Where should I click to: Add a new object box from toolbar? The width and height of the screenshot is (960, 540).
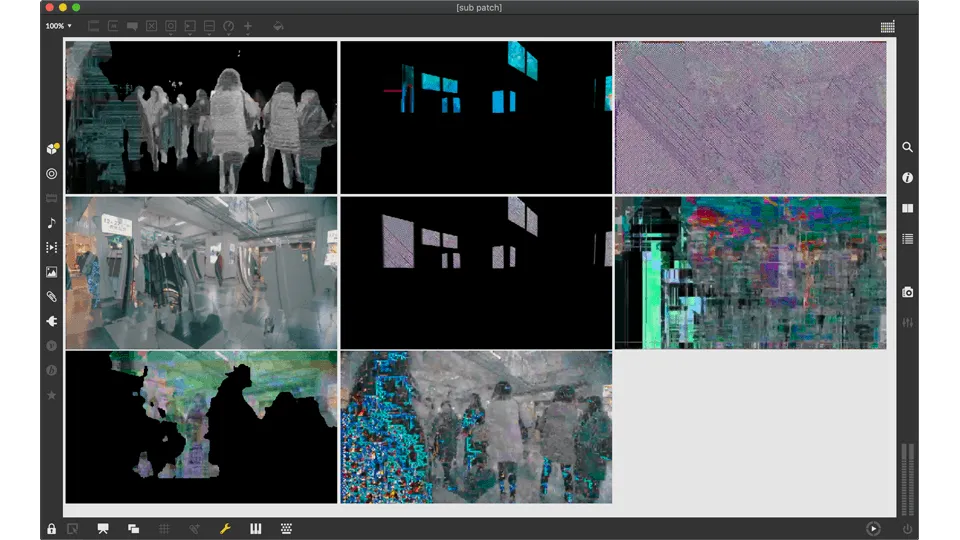pos(94,26)
